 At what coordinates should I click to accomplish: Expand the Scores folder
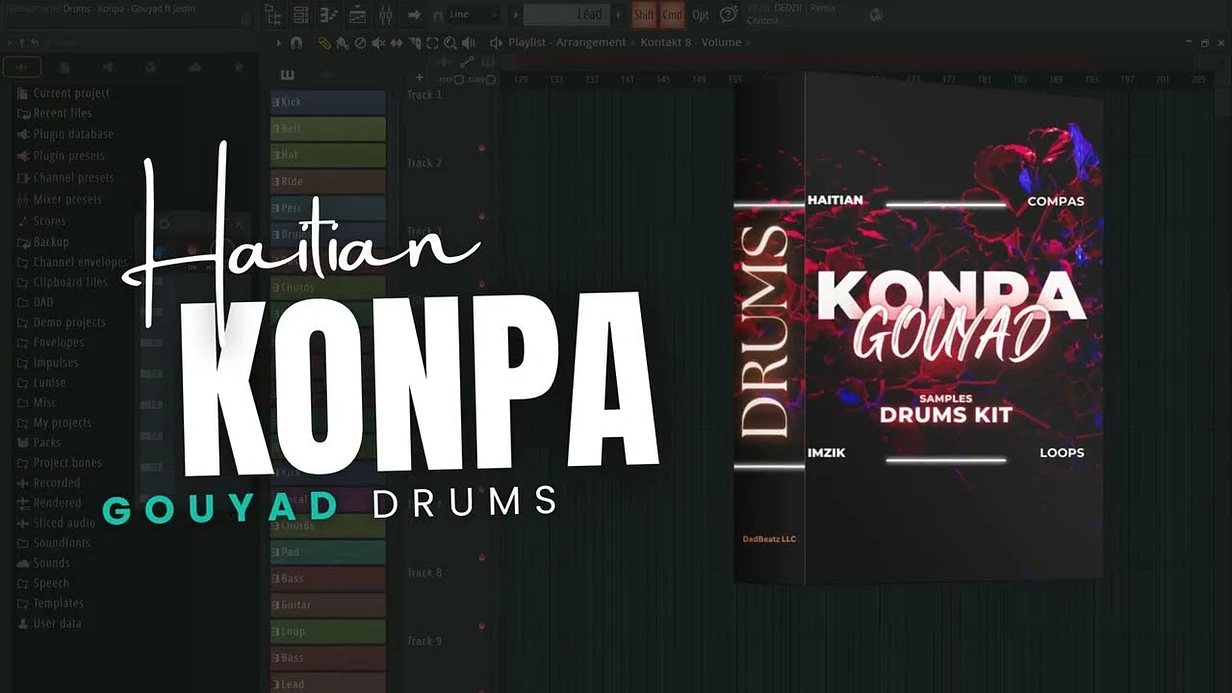point(41,221)
